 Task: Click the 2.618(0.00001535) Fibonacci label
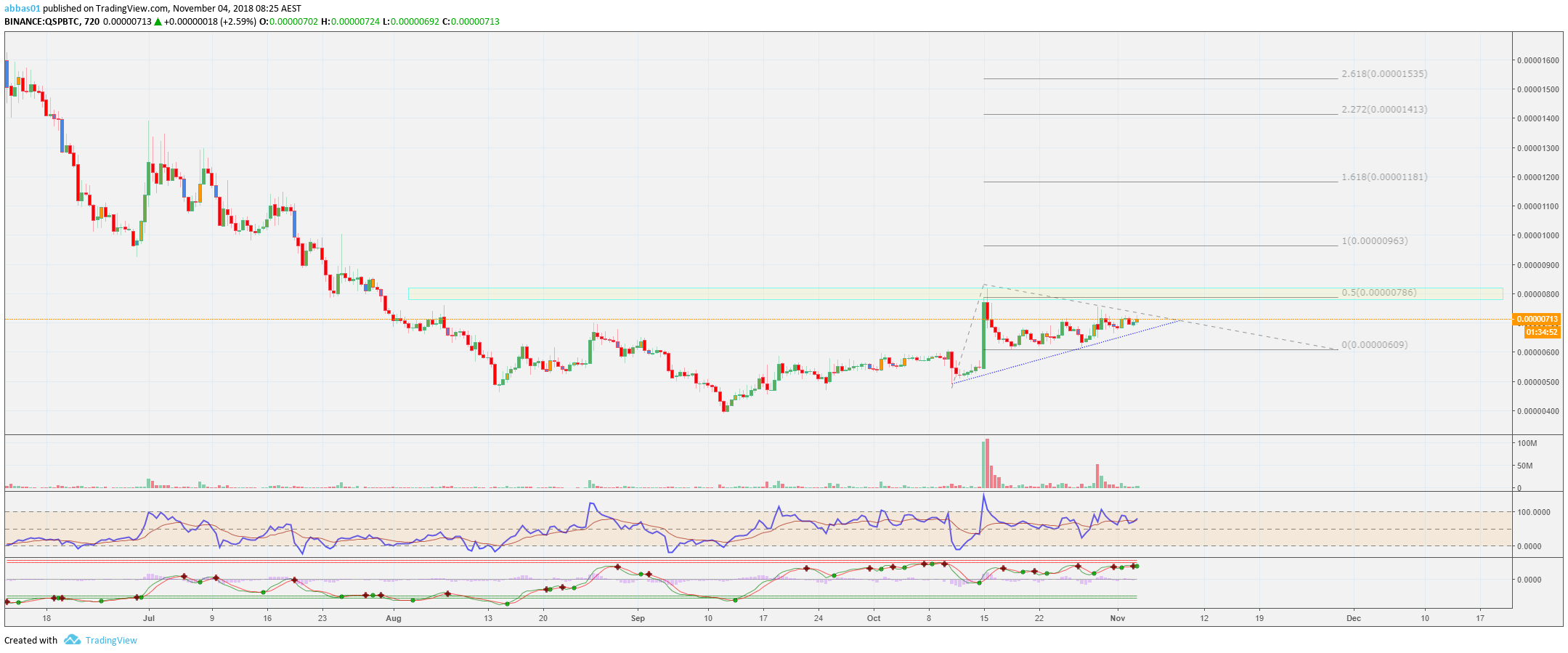(1384, 74)
